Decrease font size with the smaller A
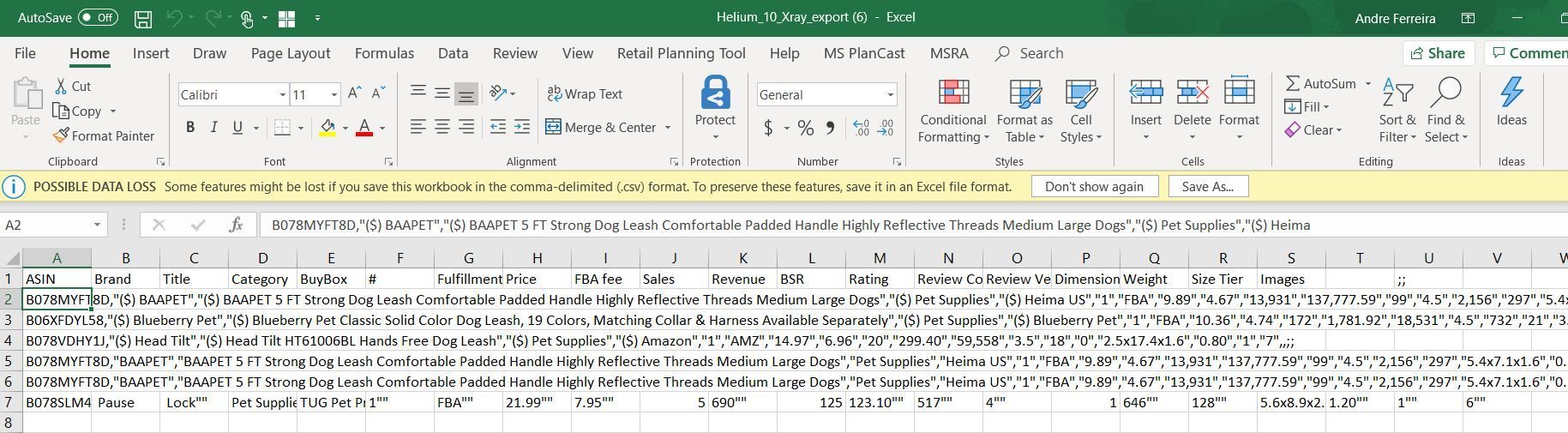Viewport: 1568px width, 433px height. [x=378, y=93]
